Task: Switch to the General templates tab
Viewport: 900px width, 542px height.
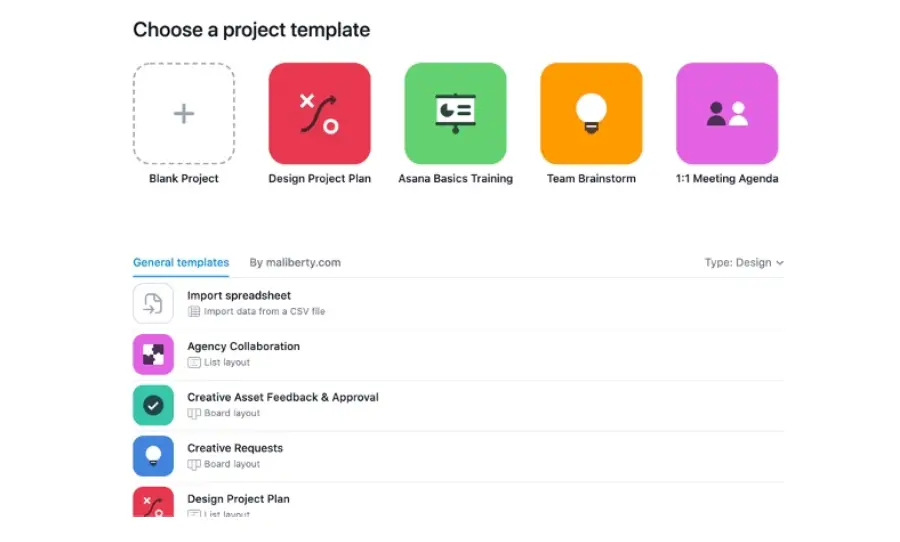Action: [x=181, y=263]
